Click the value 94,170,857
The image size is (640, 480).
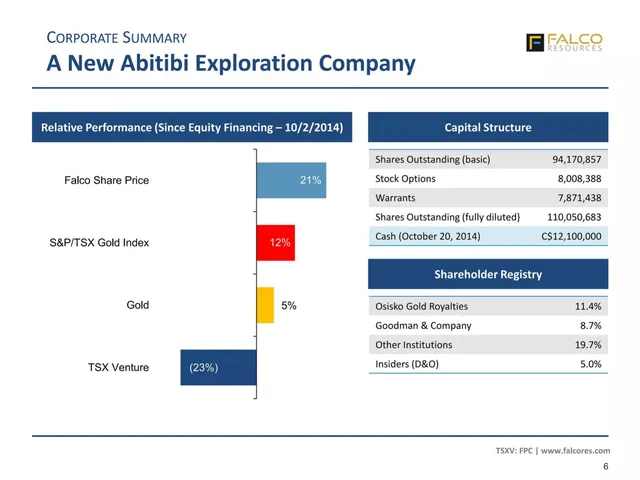[x=577, y=159]
